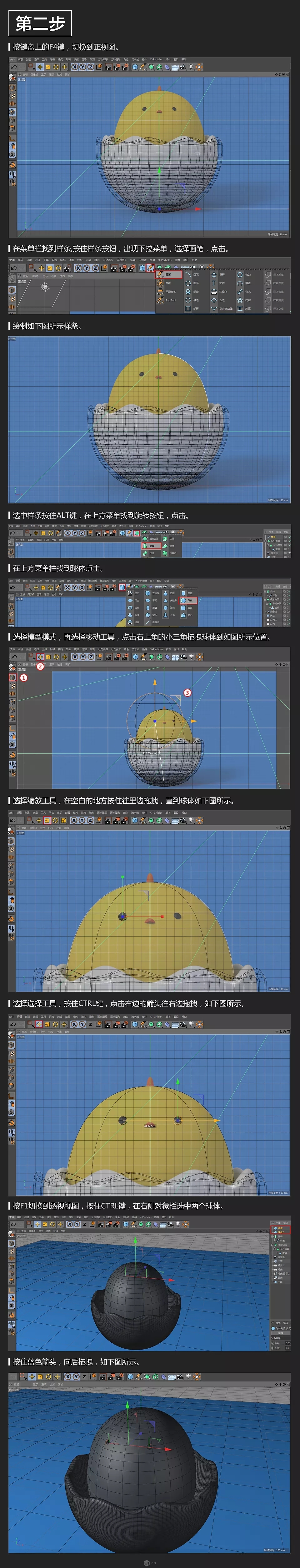Open the cube toolbar button above the sphere primitives menu

[x=122, y=587]
